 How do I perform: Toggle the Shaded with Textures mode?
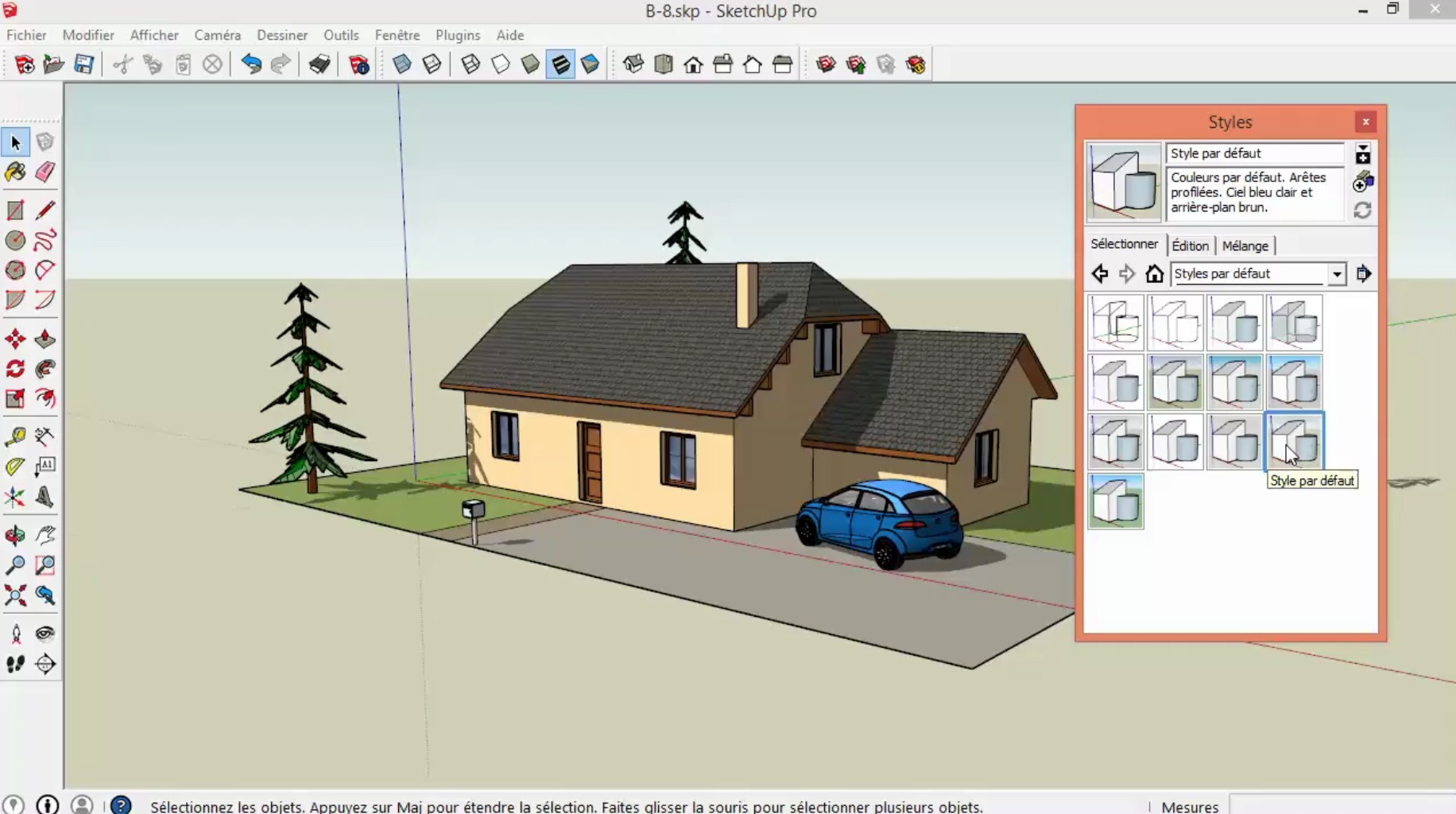point(561,64)
